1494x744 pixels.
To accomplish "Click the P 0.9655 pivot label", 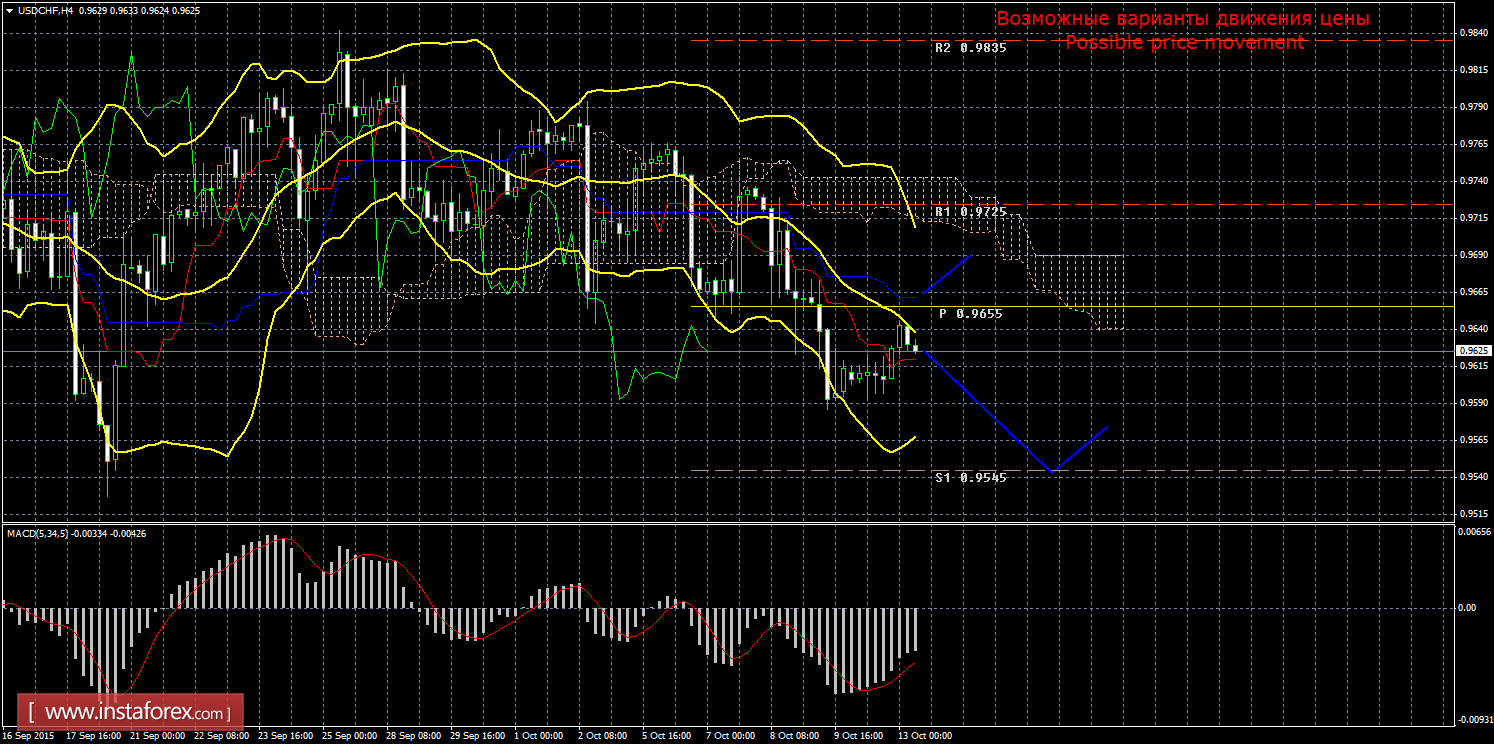I will click(970, 314).
